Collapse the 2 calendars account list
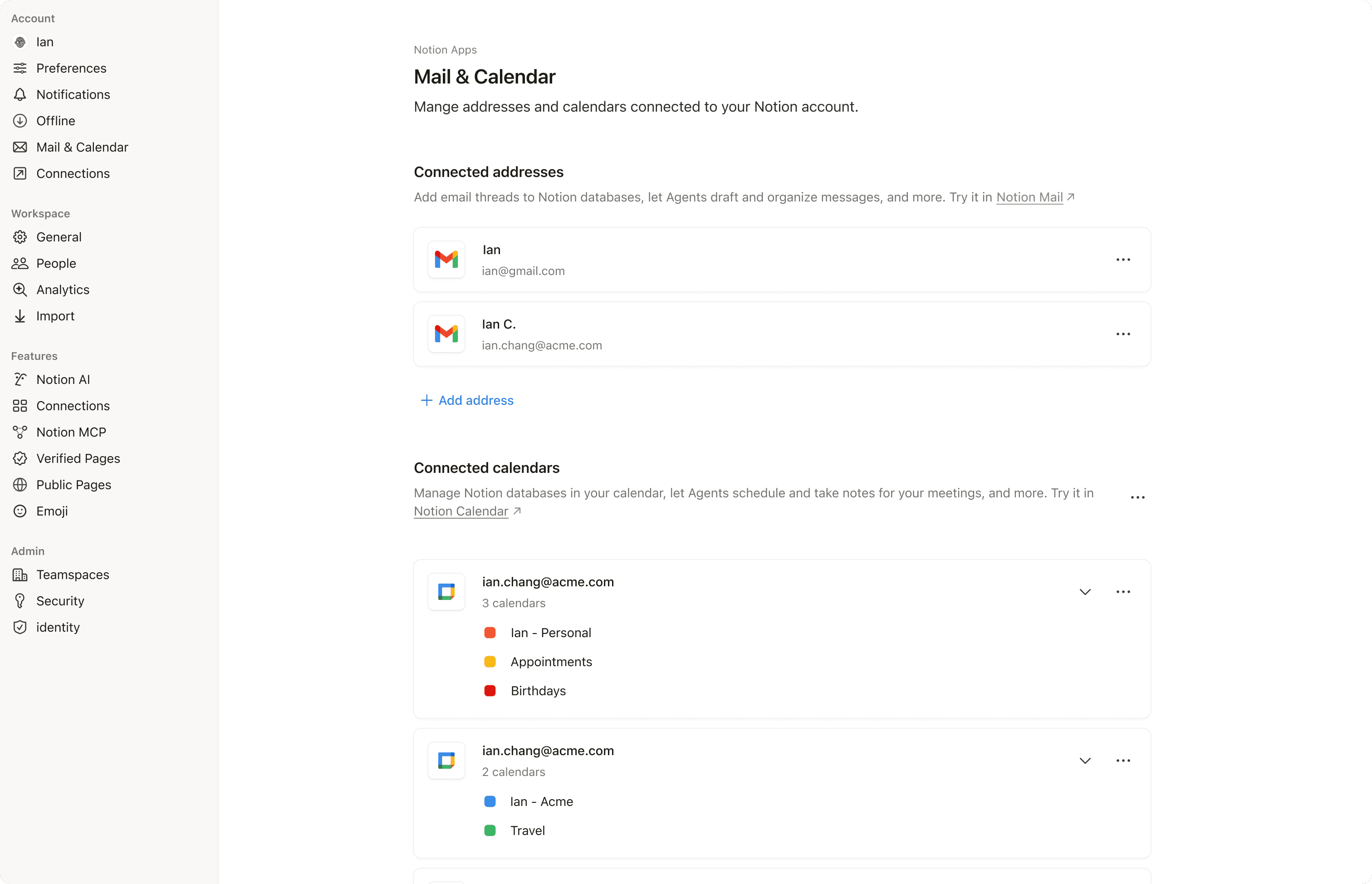This screenshot has height=884, width=1372. tap(1084, 761)
